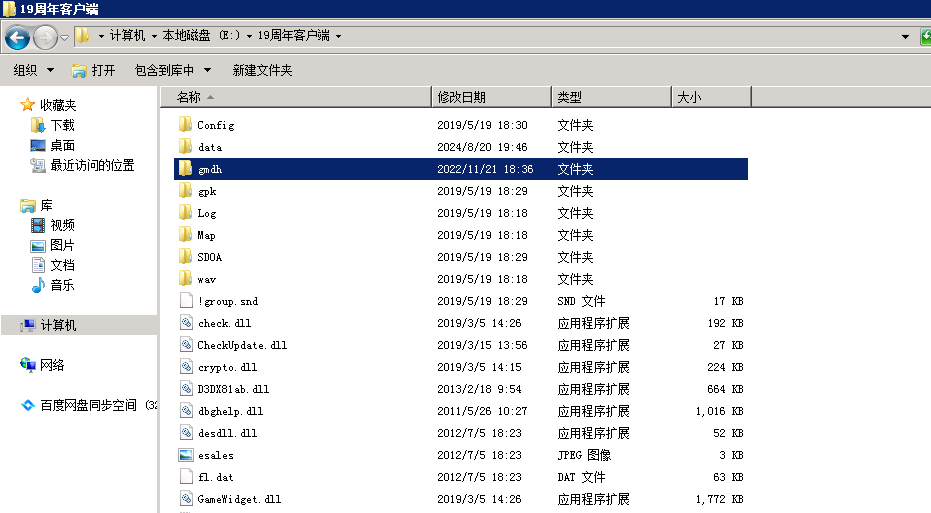
Task: Select the dbghelp.dll file icon
Action: pos(186,410)
